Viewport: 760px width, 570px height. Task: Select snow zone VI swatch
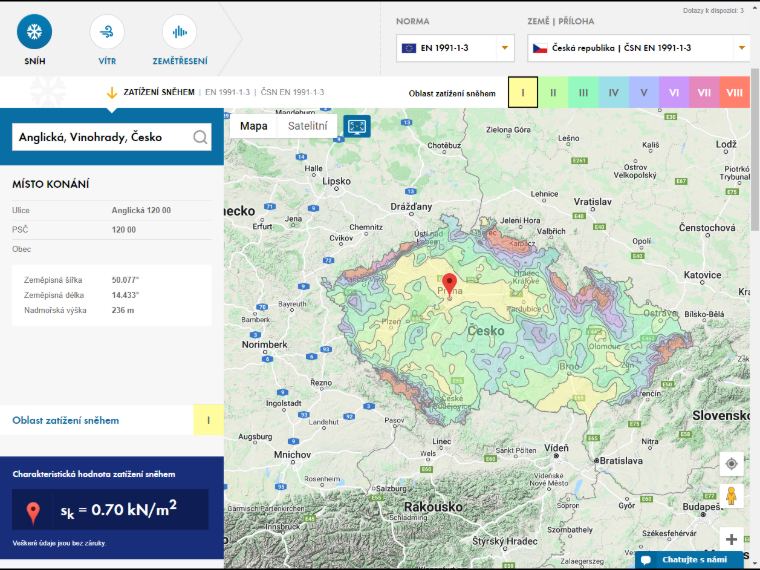click(674, 92)
